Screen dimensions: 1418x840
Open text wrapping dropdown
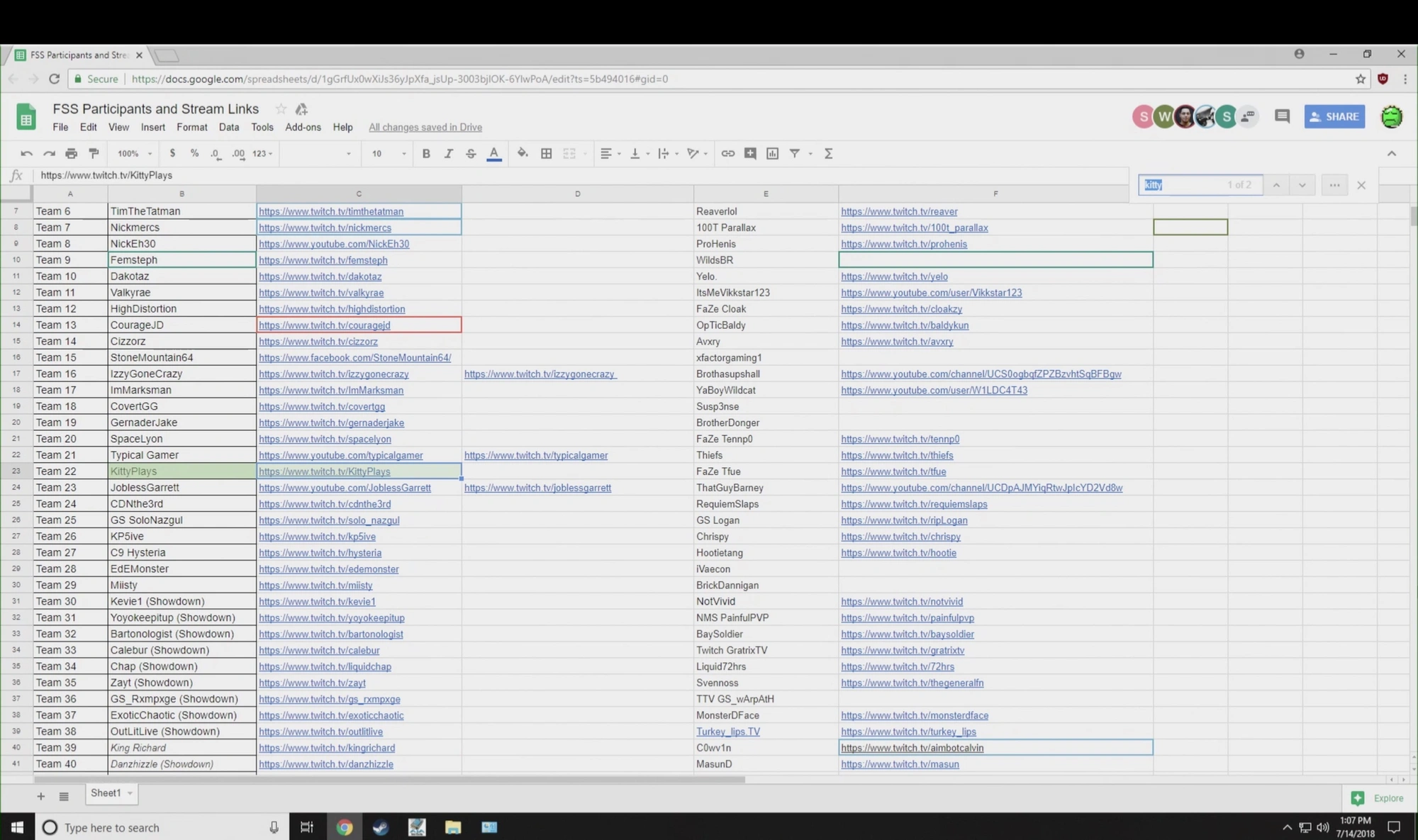coord(668,153)
